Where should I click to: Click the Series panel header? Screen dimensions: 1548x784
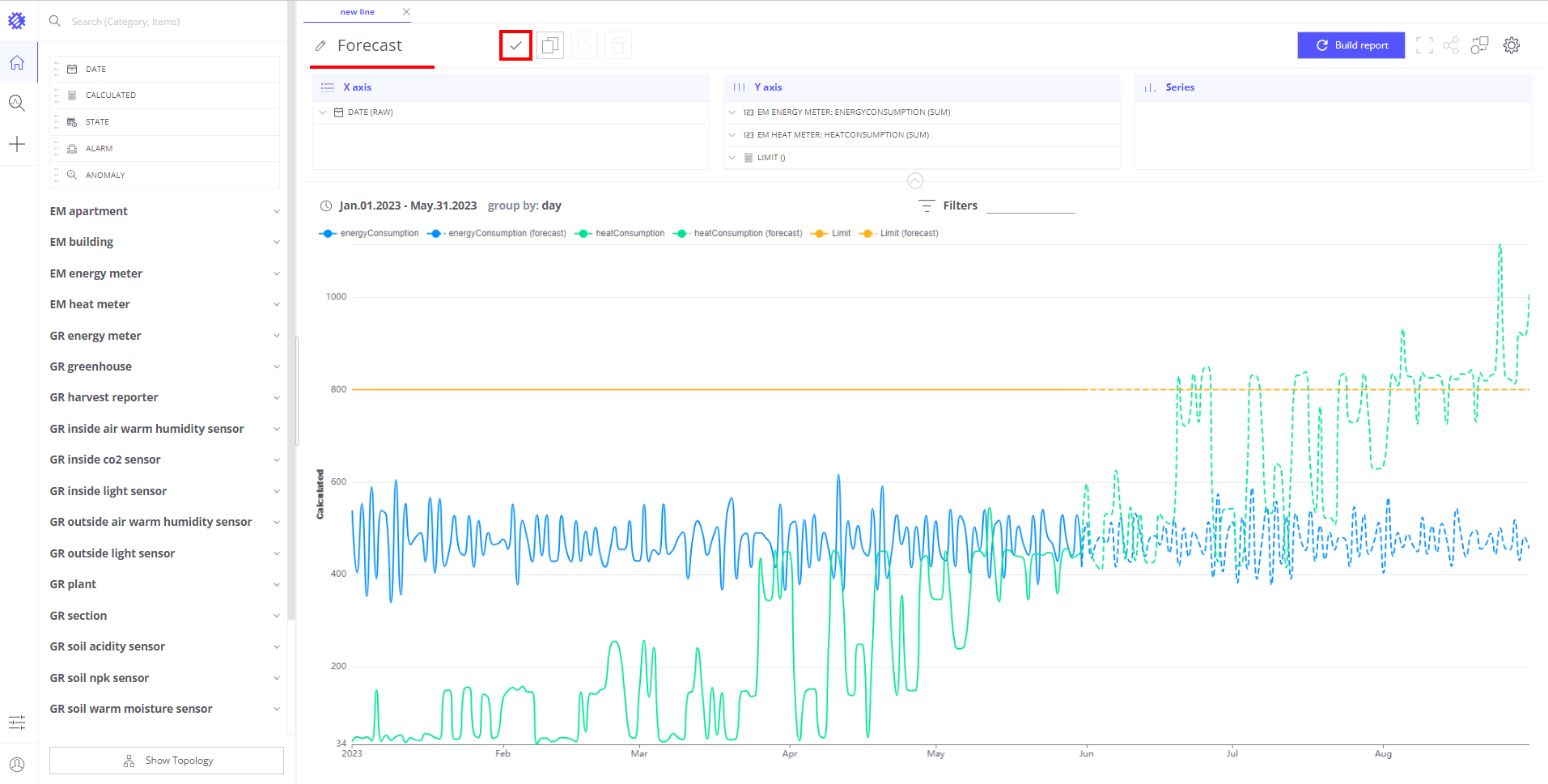[1333, 87]
